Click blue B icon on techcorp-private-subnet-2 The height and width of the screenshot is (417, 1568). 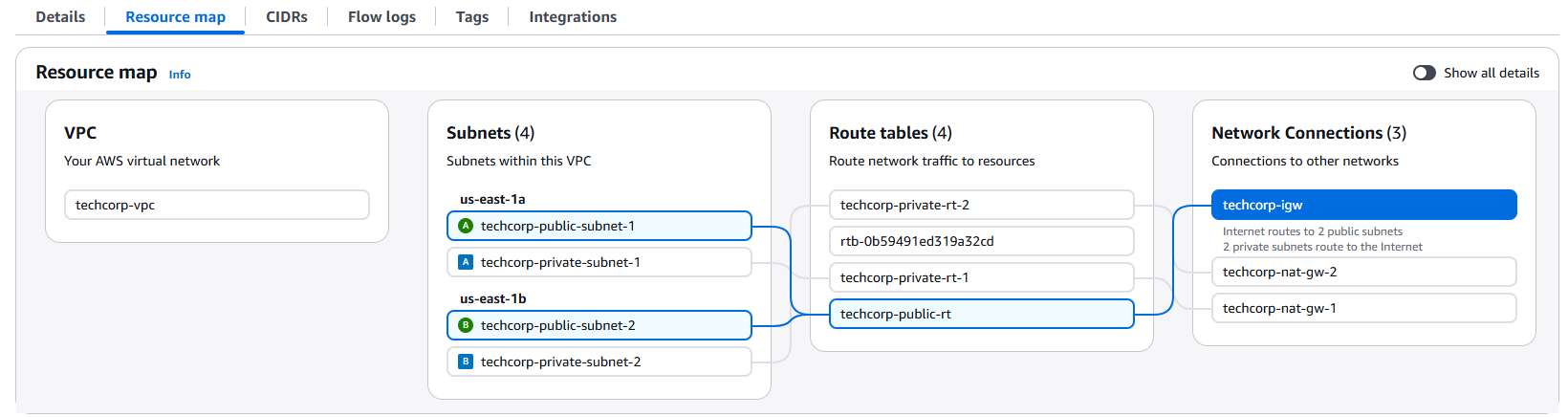point(466,362)
